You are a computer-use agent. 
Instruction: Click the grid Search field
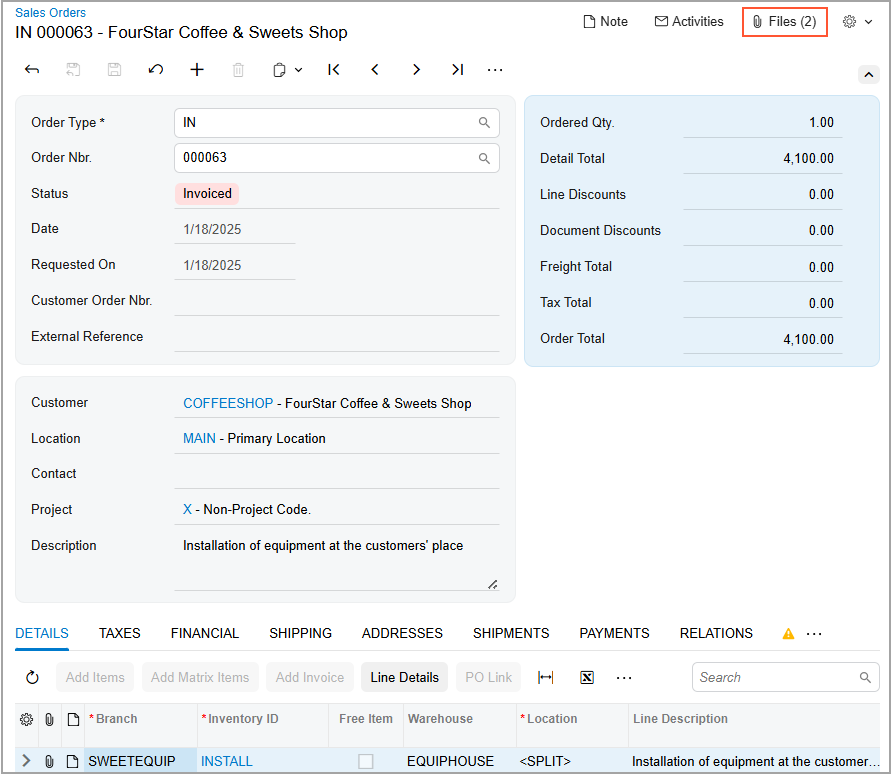[776, 677]
